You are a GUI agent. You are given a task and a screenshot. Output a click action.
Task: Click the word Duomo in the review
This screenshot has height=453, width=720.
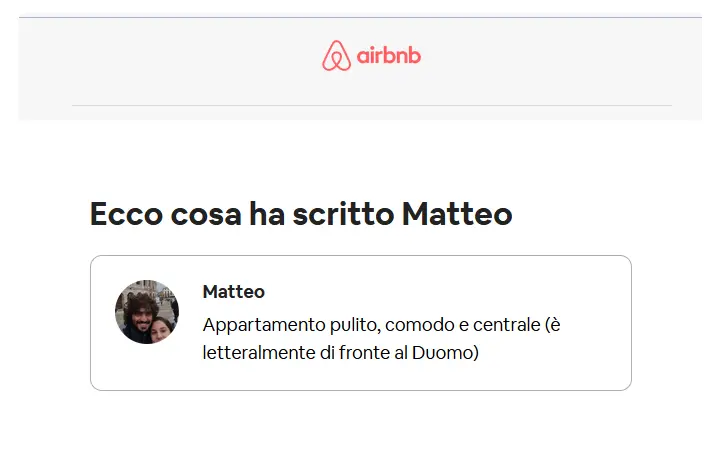(x=445, y=353)
